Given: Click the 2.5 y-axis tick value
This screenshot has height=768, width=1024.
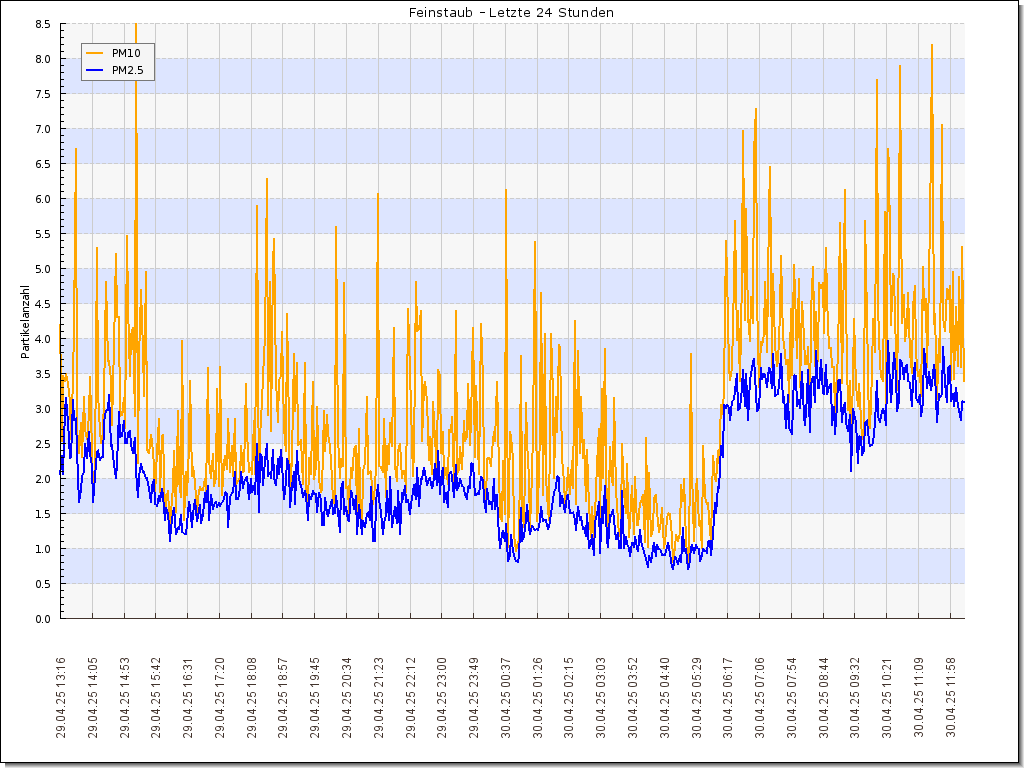Looking at the screenshot, I should [x=43, y=444].
